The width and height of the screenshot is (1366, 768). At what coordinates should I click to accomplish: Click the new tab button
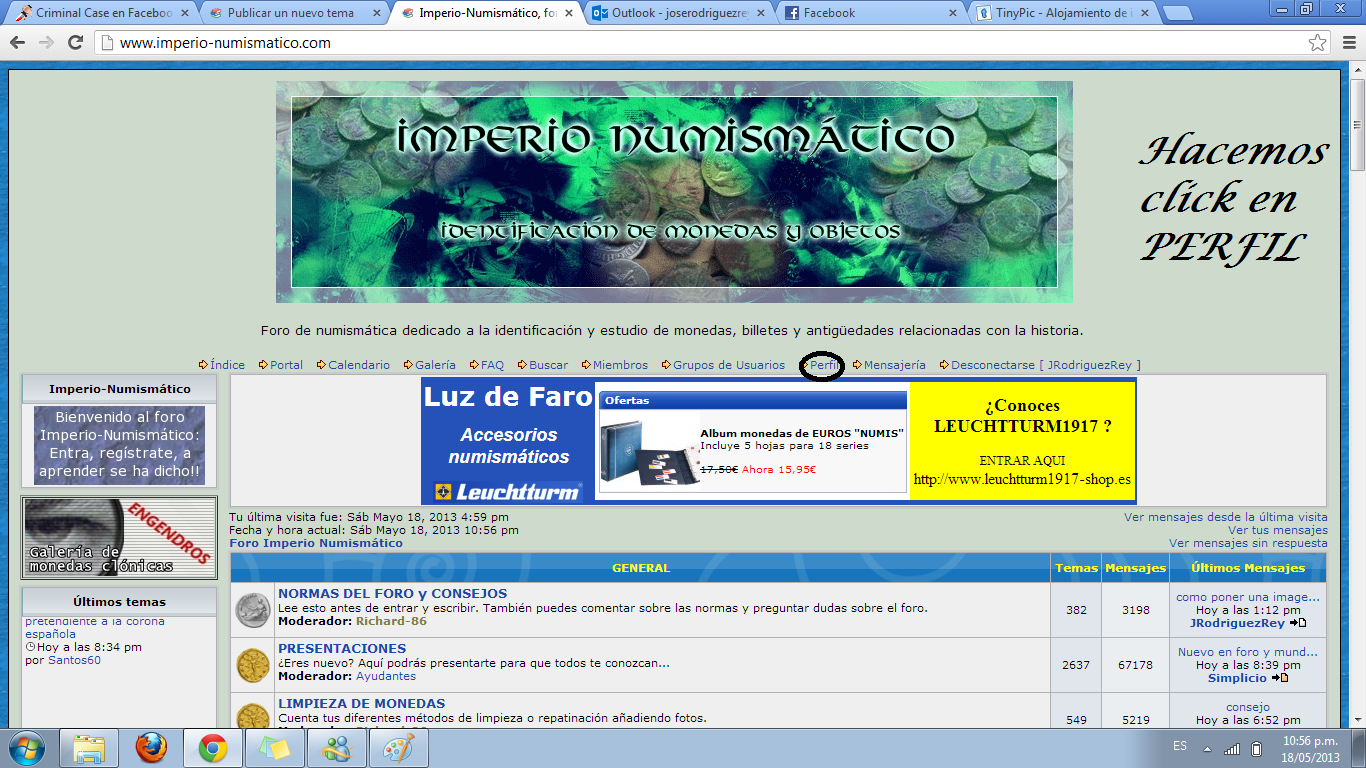(1178, 13)
